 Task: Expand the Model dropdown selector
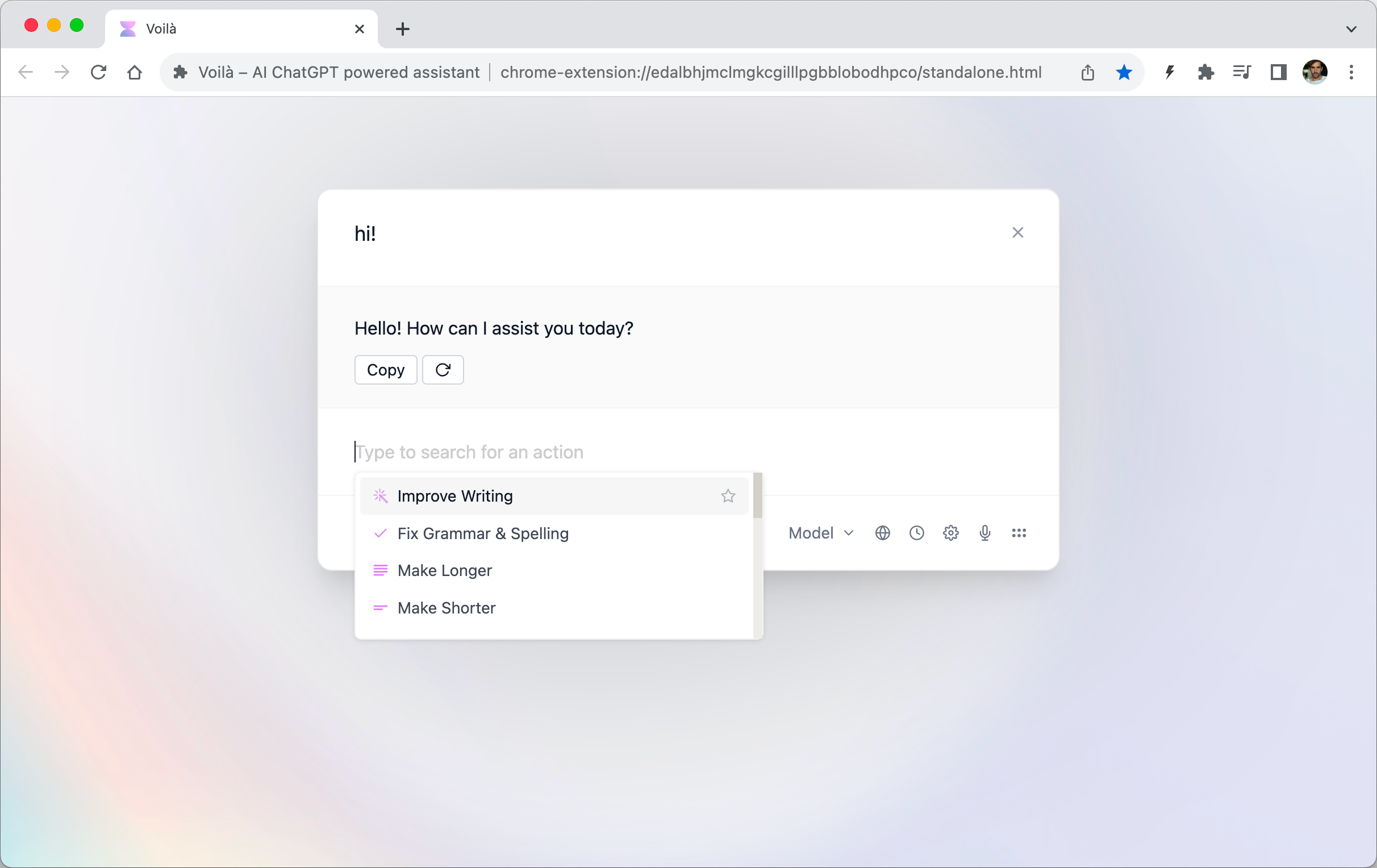[x=820, y=533]
